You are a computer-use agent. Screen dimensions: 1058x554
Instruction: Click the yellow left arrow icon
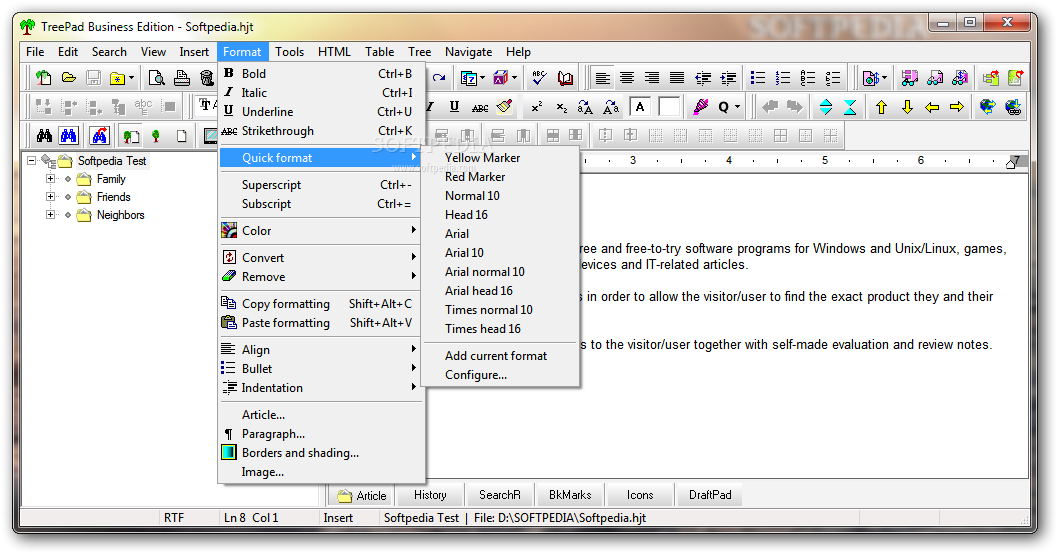932,107
